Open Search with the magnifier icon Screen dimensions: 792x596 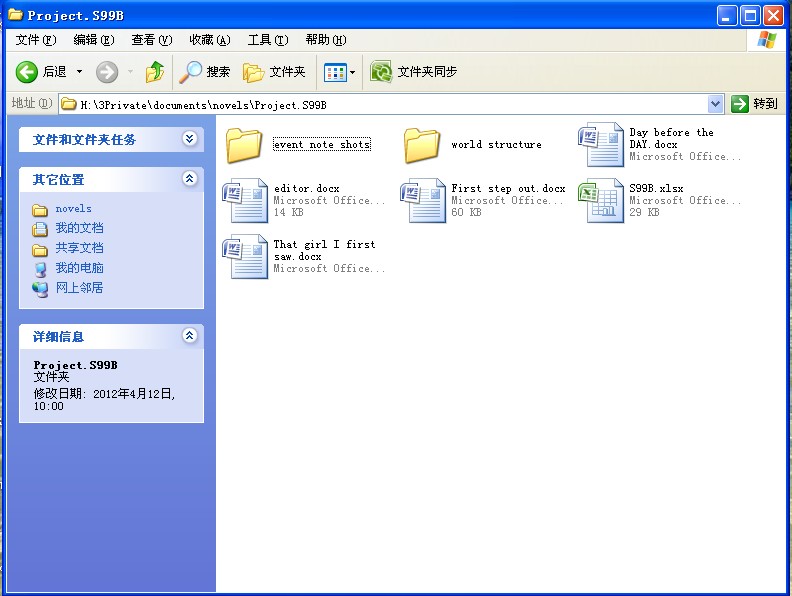(191, 72)
